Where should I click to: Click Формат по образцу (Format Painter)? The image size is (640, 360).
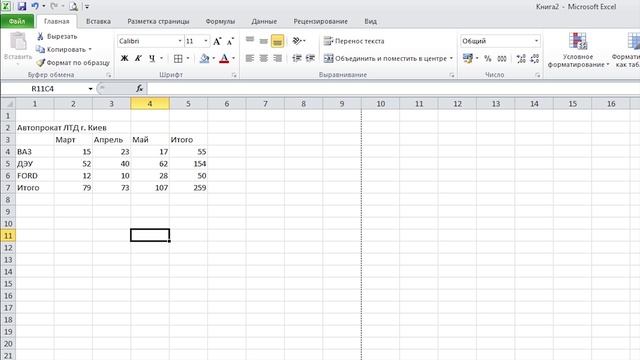click(73, 62)
